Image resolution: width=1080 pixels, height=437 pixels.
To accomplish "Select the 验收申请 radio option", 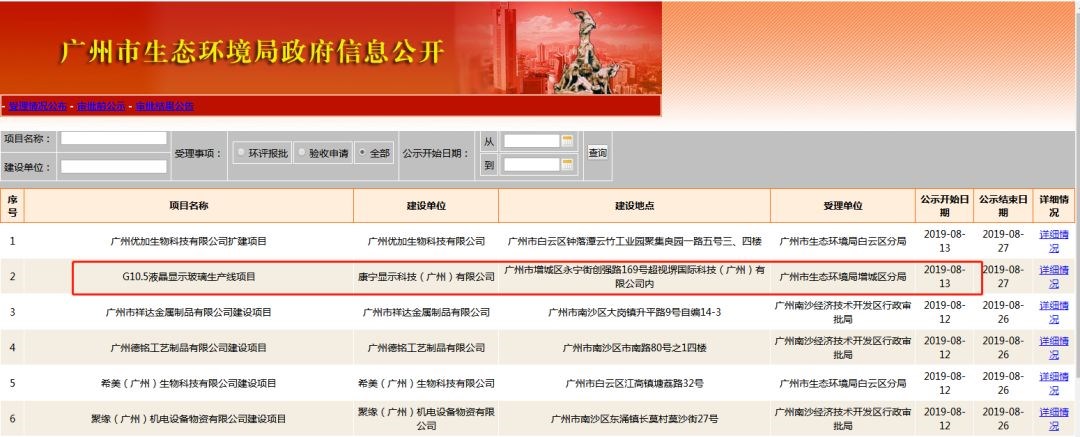I will 301,153.
